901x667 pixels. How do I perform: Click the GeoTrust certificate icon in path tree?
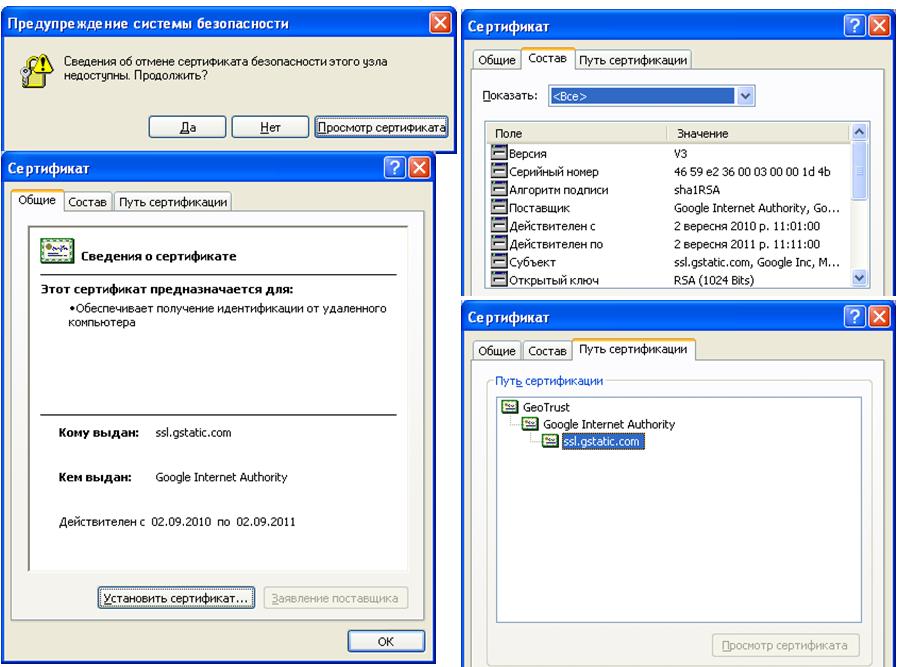tap(510, 407)
